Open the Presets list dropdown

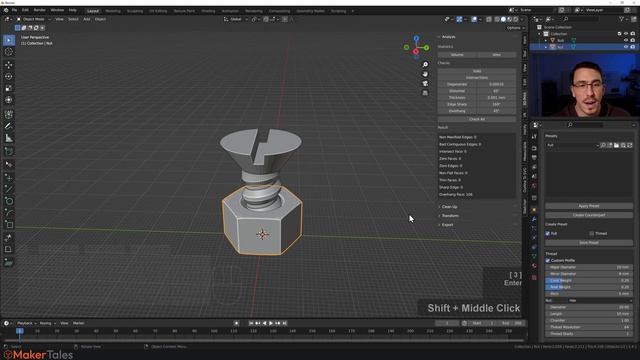(x=572, y=145)
